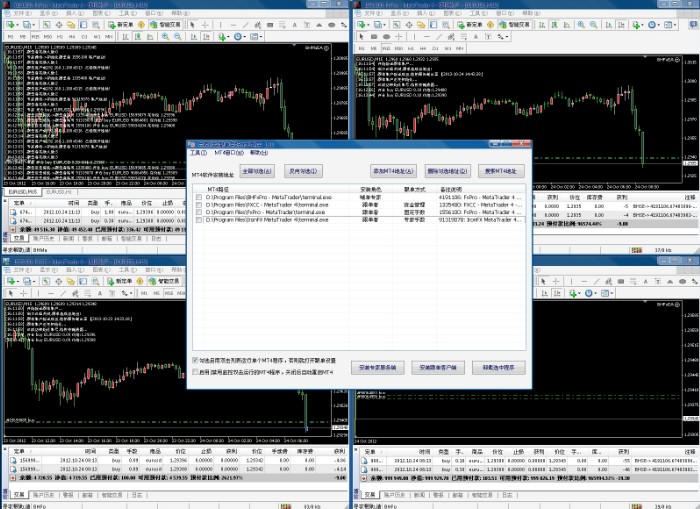Image resolution: width=700 pixels, height=509 pixels.
Task: Select M5 timeframe in bottom-left MT4 window
Action: 156,293
